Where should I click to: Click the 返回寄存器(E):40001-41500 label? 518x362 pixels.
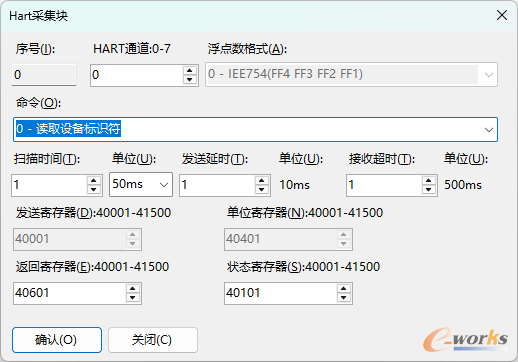pos(92,267)
